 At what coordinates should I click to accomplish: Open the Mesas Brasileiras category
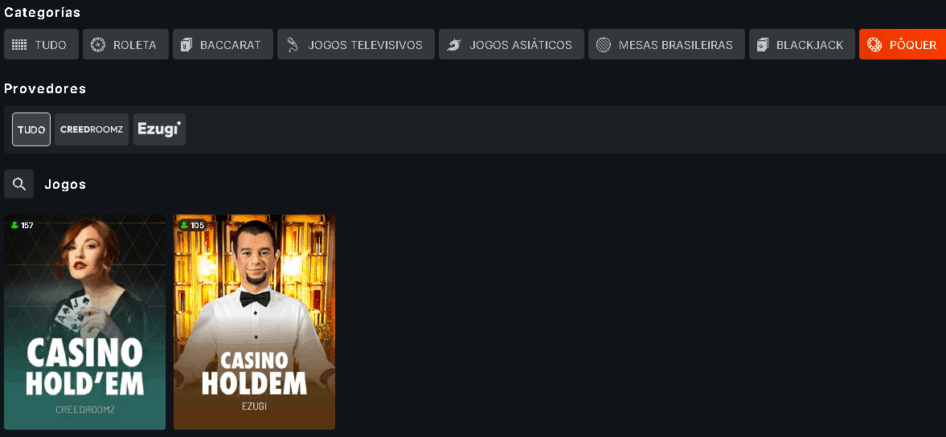pyautogui.click(x=667, y=45)
